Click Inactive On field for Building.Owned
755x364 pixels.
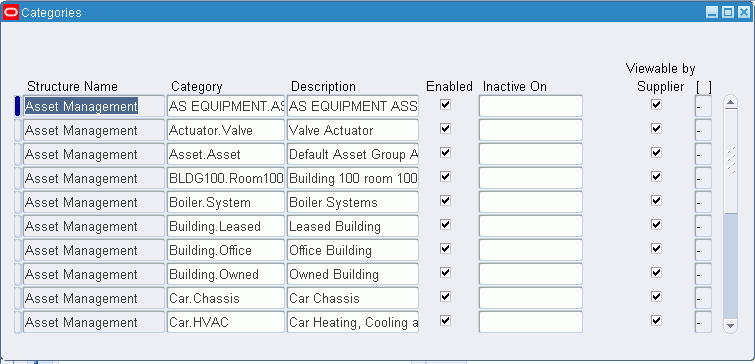click(x=531, y=274)
